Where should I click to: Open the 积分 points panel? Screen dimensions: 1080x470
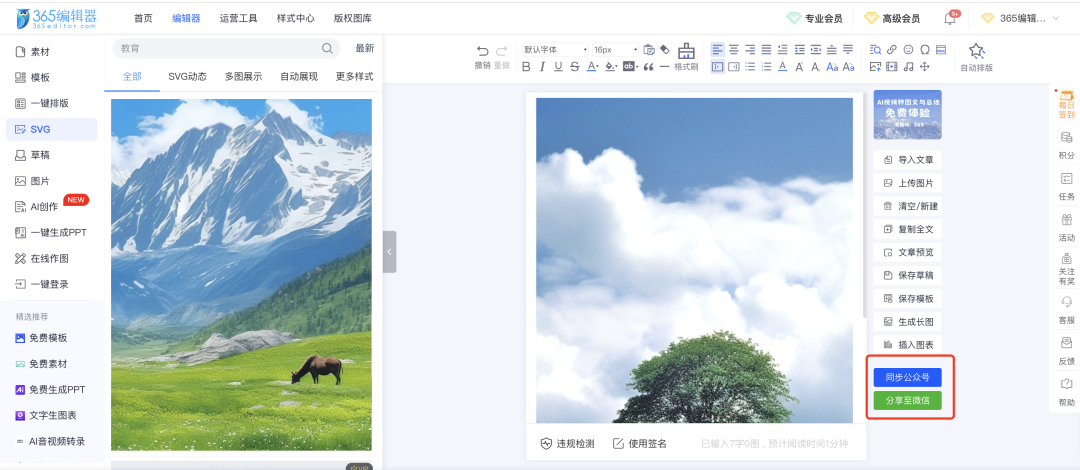pyautogui.click(x=1066, y=145)
